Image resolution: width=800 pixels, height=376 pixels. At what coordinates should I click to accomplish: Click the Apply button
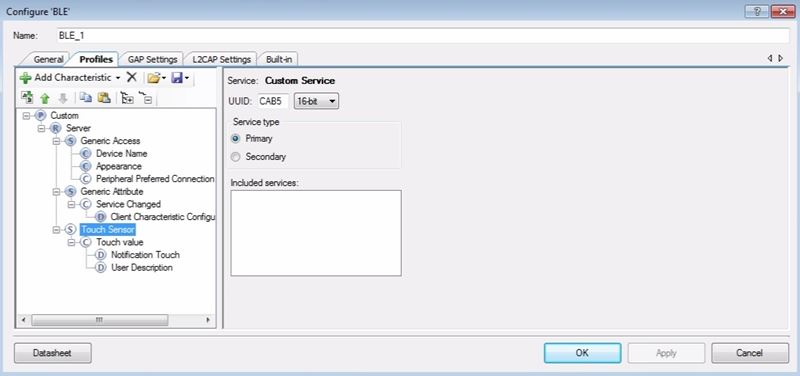666,353
